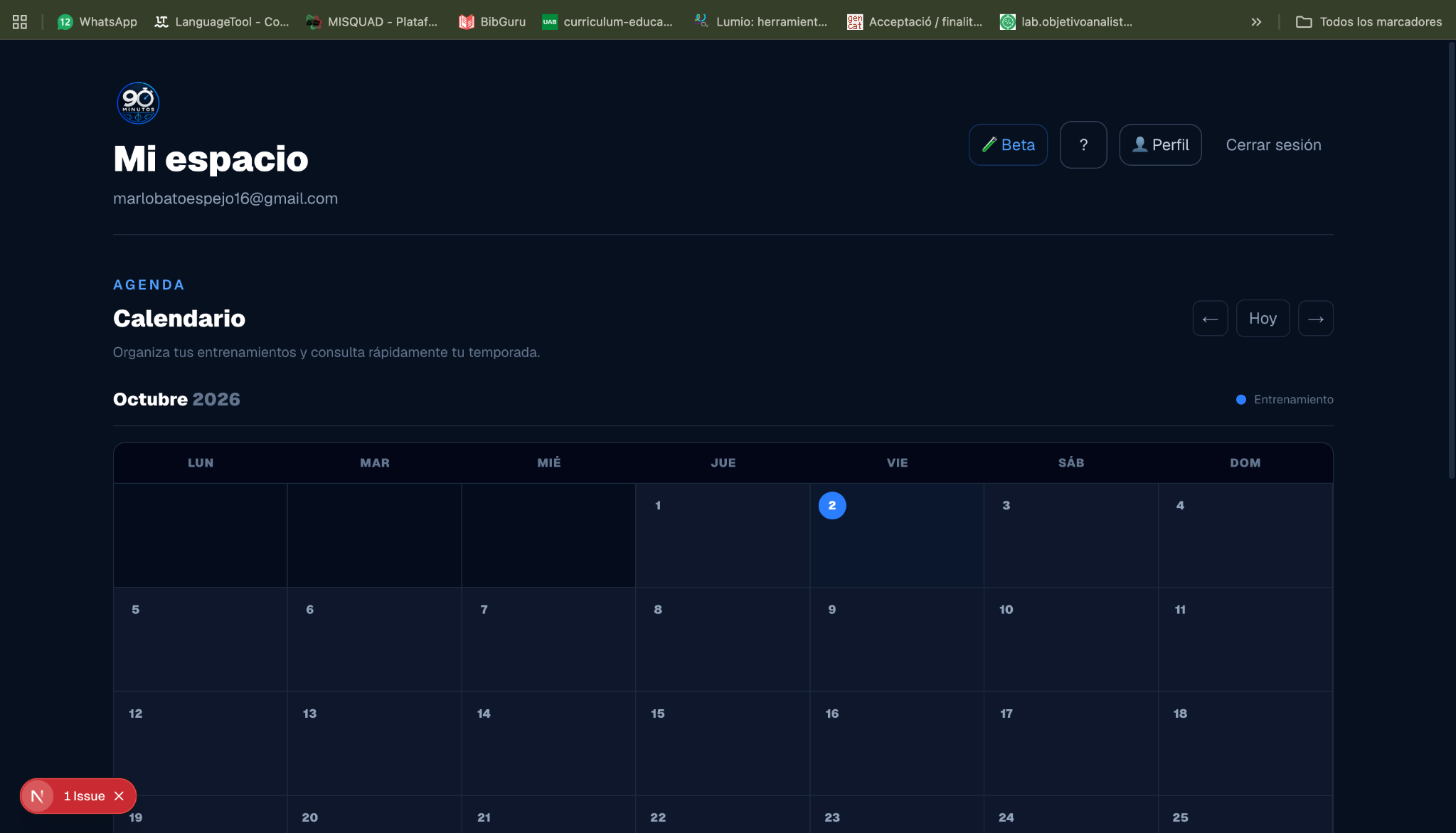Select October 16 in the calendar
This screenshot has height=833, width=1456.
(x=896, y=743)
